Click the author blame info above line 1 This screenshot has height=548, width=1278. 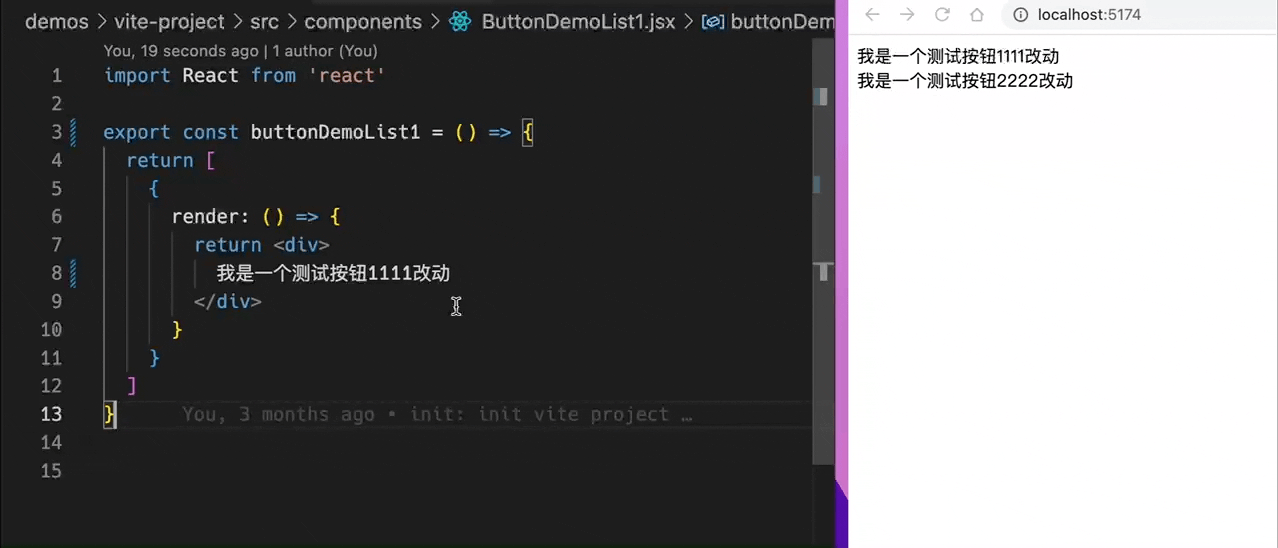[x=240, y=50]
